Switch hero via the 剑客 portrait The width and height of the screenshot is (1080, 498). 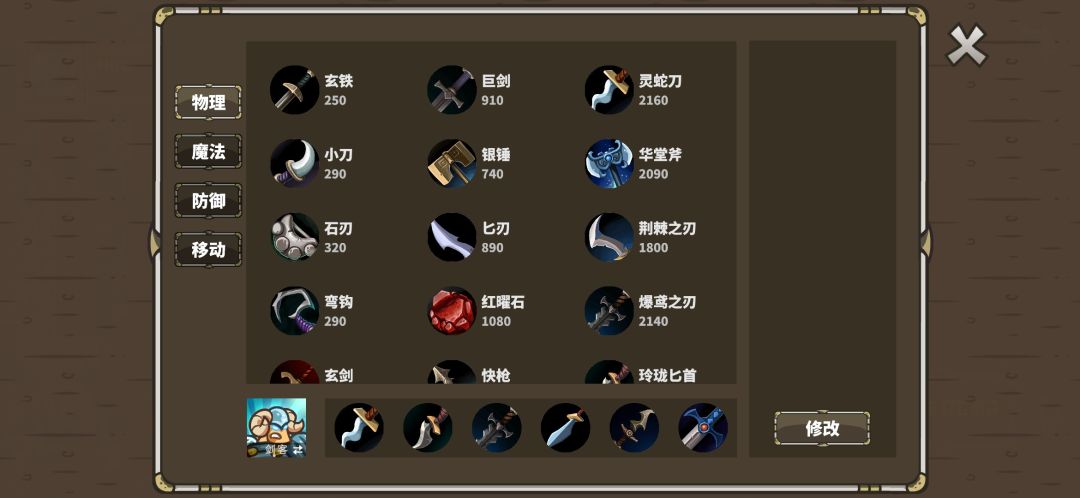click(276, 428)
